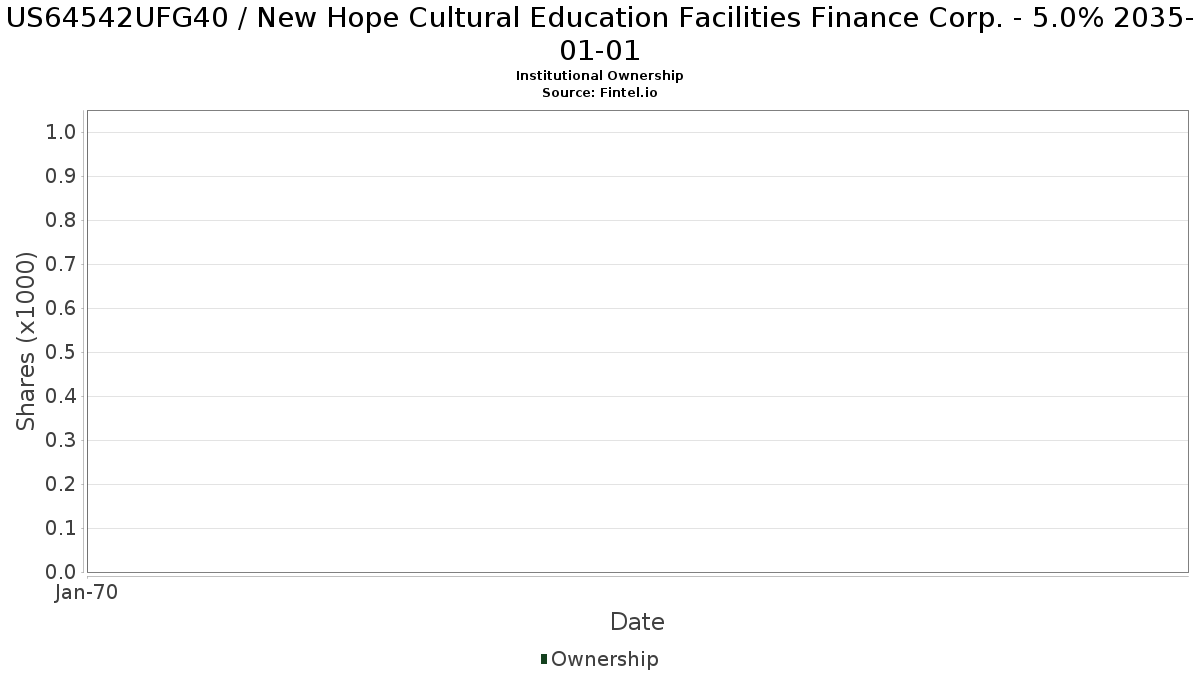Click the 0.8 y-axis tick label
The image size is (1200, 675).
(62, 221)
